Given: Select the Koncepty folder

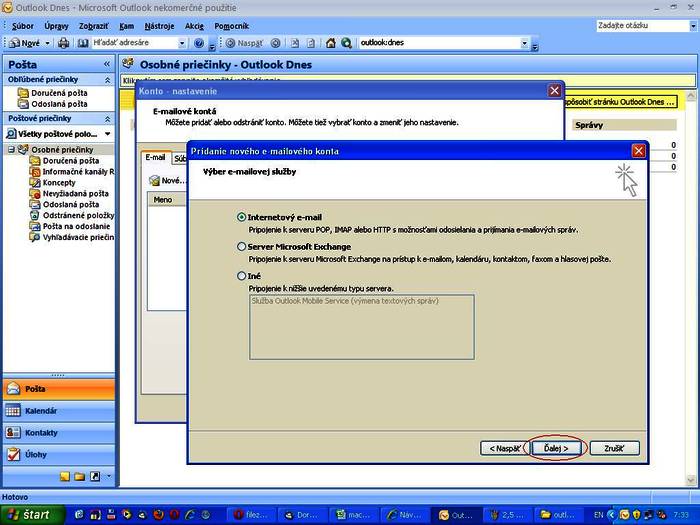Looking at the screenshot, I should 59,182.
